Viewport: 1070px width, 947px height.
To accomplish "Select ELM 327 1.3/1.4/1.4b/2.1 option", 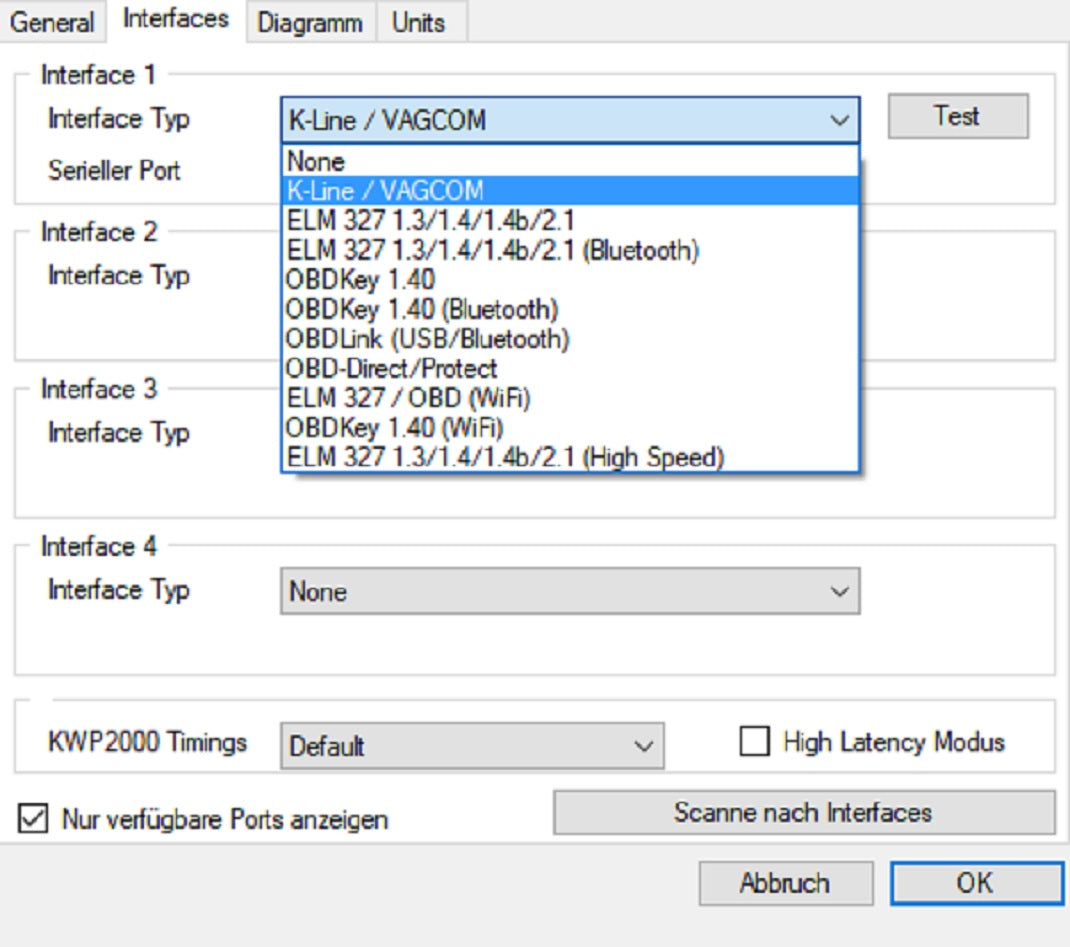I will [x=570, y=219].
